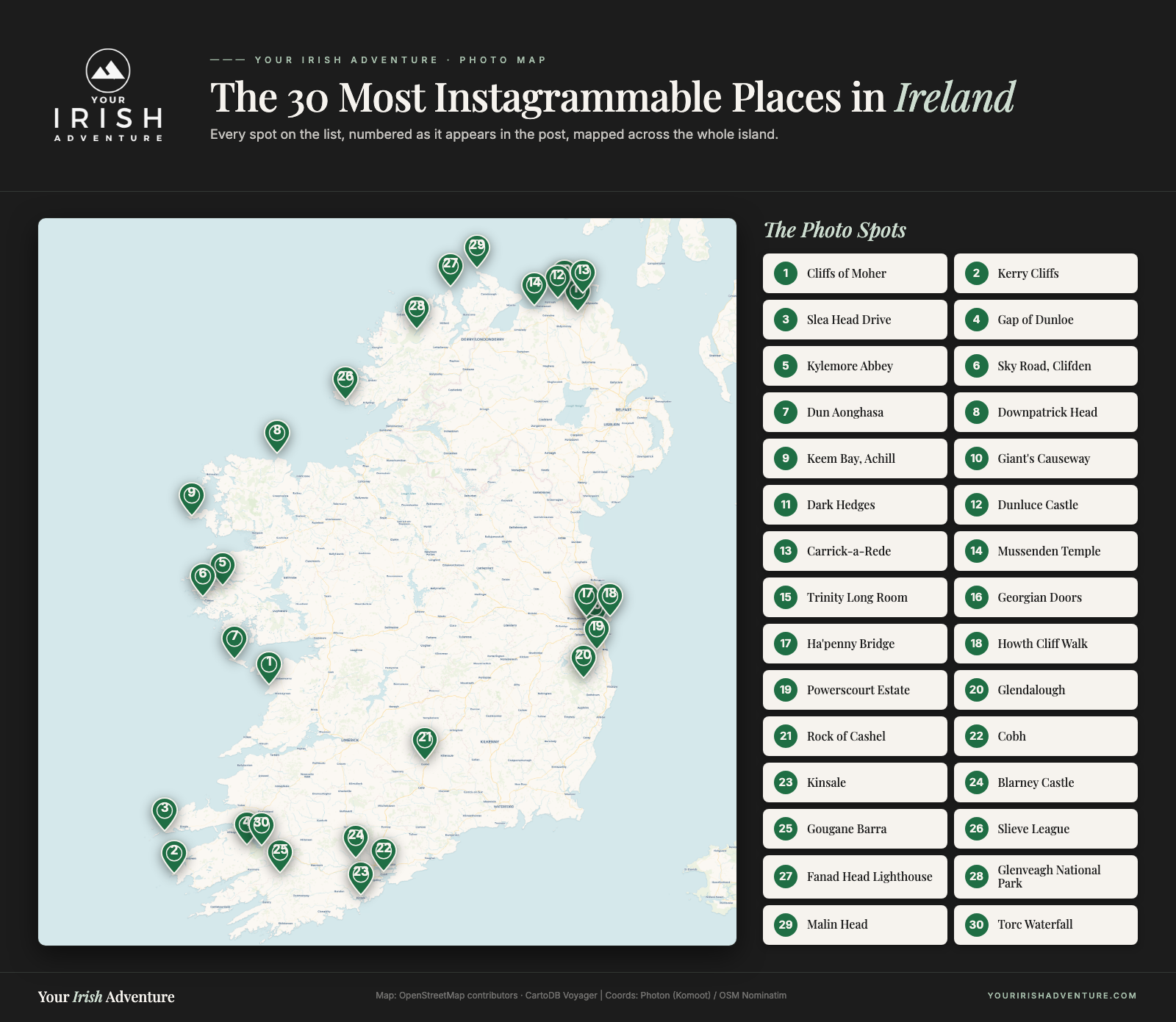Viewport: 1176px width, 1022px height.
Task: Click map pin number 17 in Dublin
Action: pos(586,598)
